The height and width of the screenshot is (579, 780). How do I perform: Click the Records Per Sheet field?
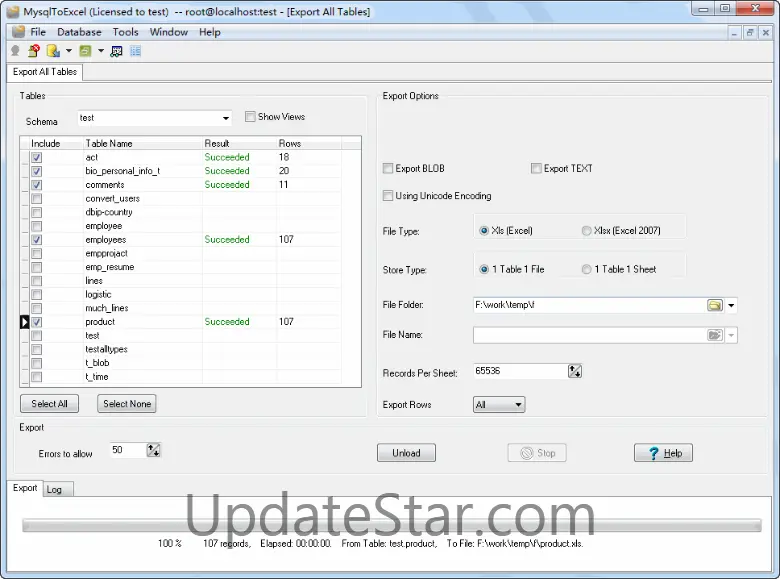point(520,371)
